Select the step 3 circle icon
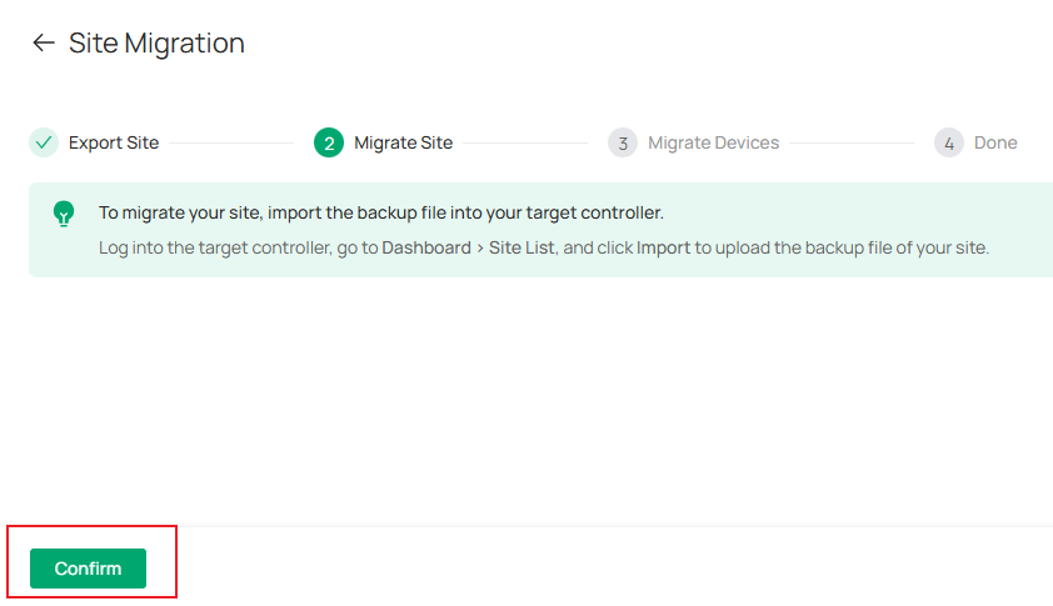This screenshot has width=1053, height=606. [x=623, y=142]
